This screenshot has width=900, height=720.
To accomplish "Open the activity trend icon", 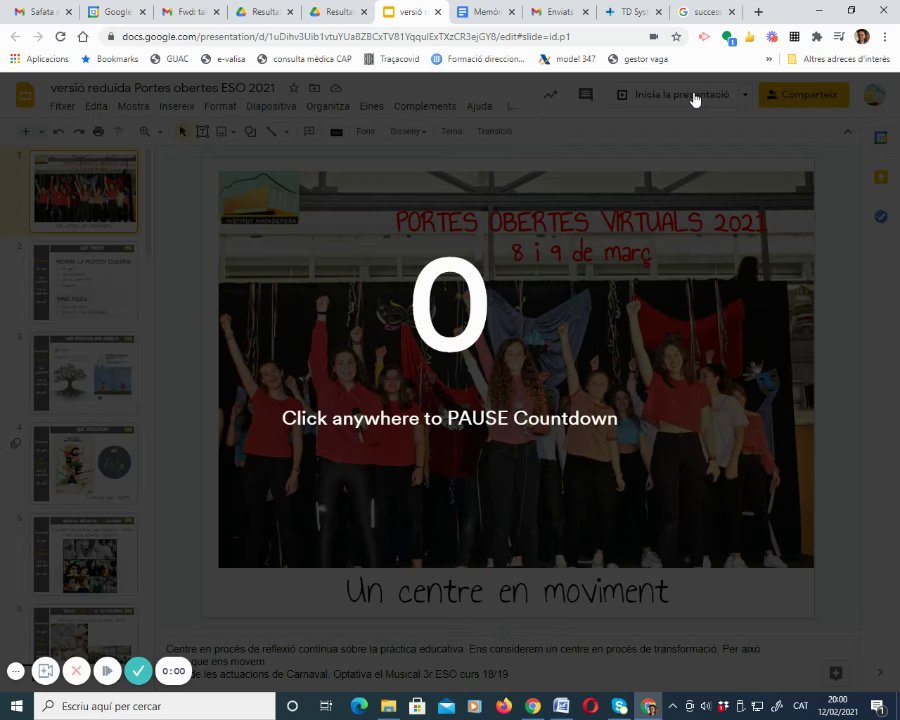I will point(550,95).
